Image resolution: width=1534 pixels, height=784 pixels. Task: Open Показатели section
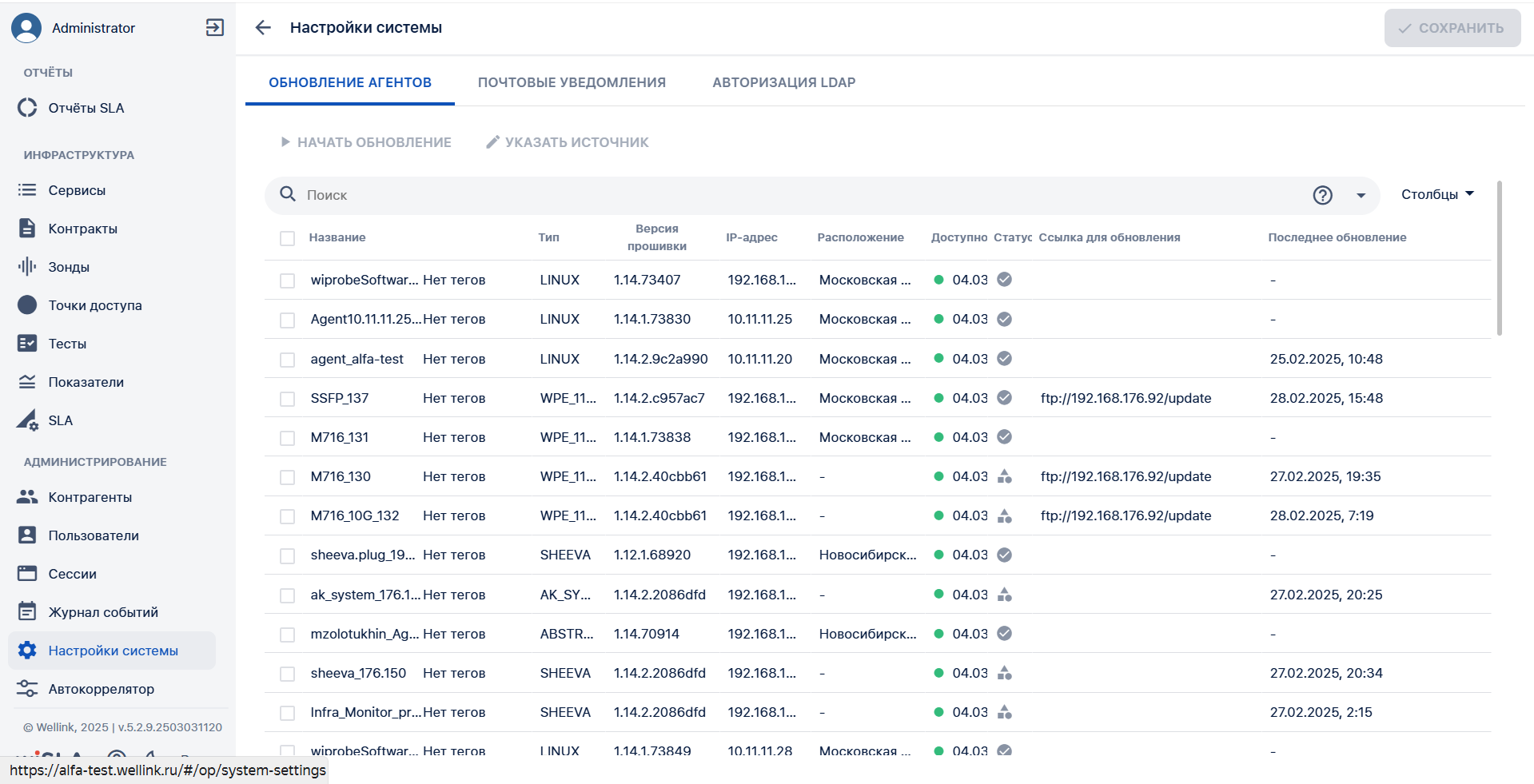coord(86,382)
